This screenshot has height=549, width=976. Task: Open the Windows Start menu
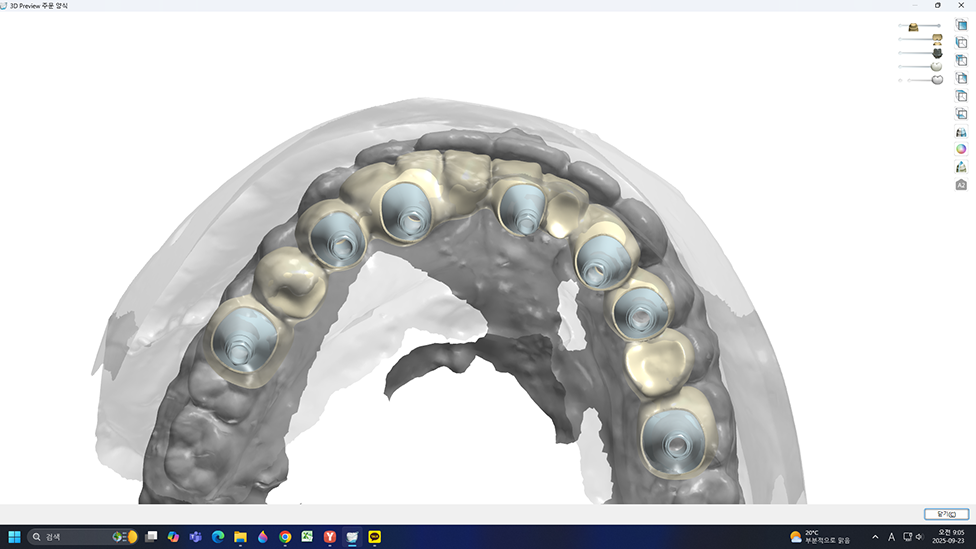click(14, 537)
